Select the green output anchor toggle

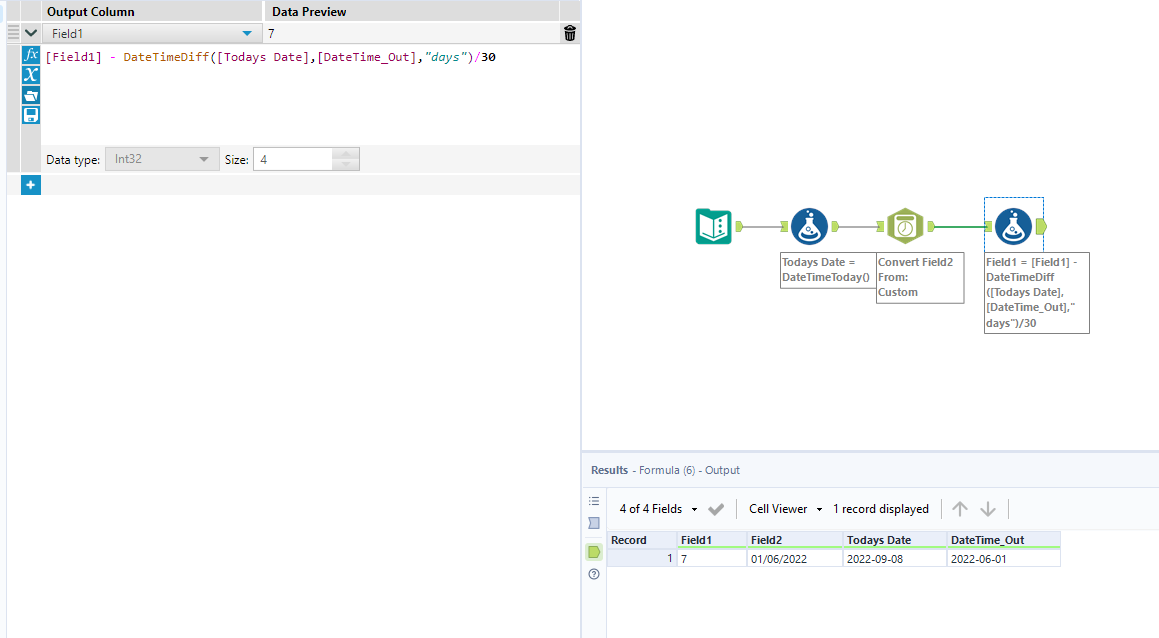tap(594, 552)
